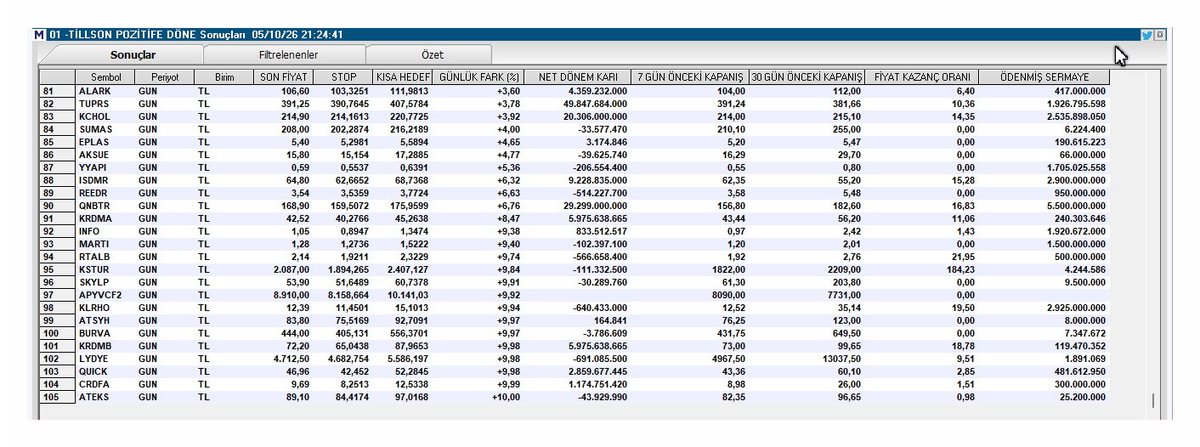Sort by FİYAT KAZANÇ ORANI header
This screenshot has height=447, width=1200.
tap(922, 77)
